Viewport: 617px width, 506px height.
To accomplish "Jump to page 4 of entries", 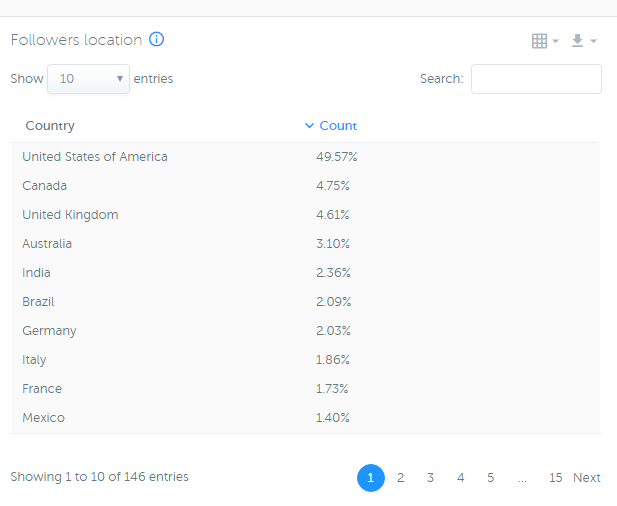I will [x=460, y=478].
